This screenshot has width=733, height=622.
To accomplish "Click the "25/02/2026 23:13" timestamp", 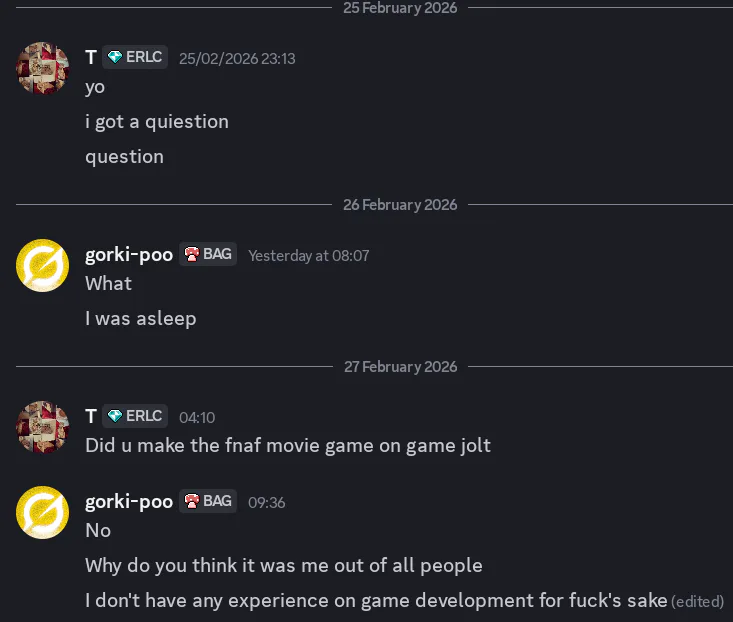I will (237, 58).
